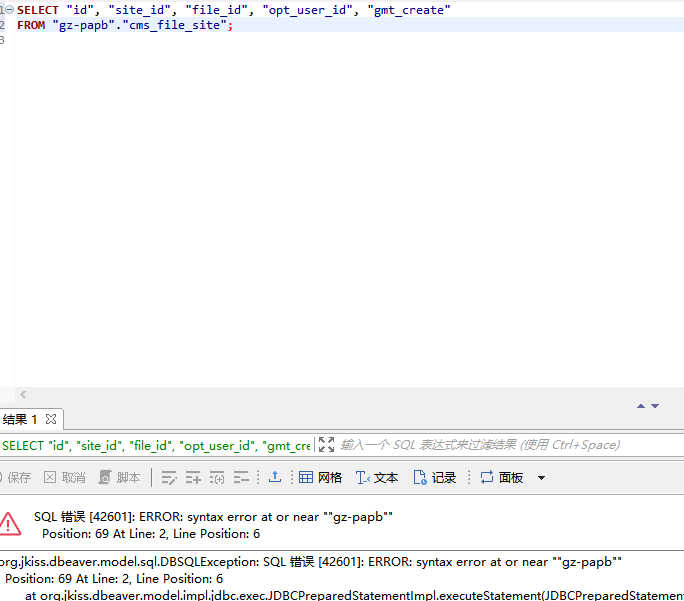Collapse the SQL query fold toggle on line 1
This screenshot has height=601, width=684.
click(9, 10)
